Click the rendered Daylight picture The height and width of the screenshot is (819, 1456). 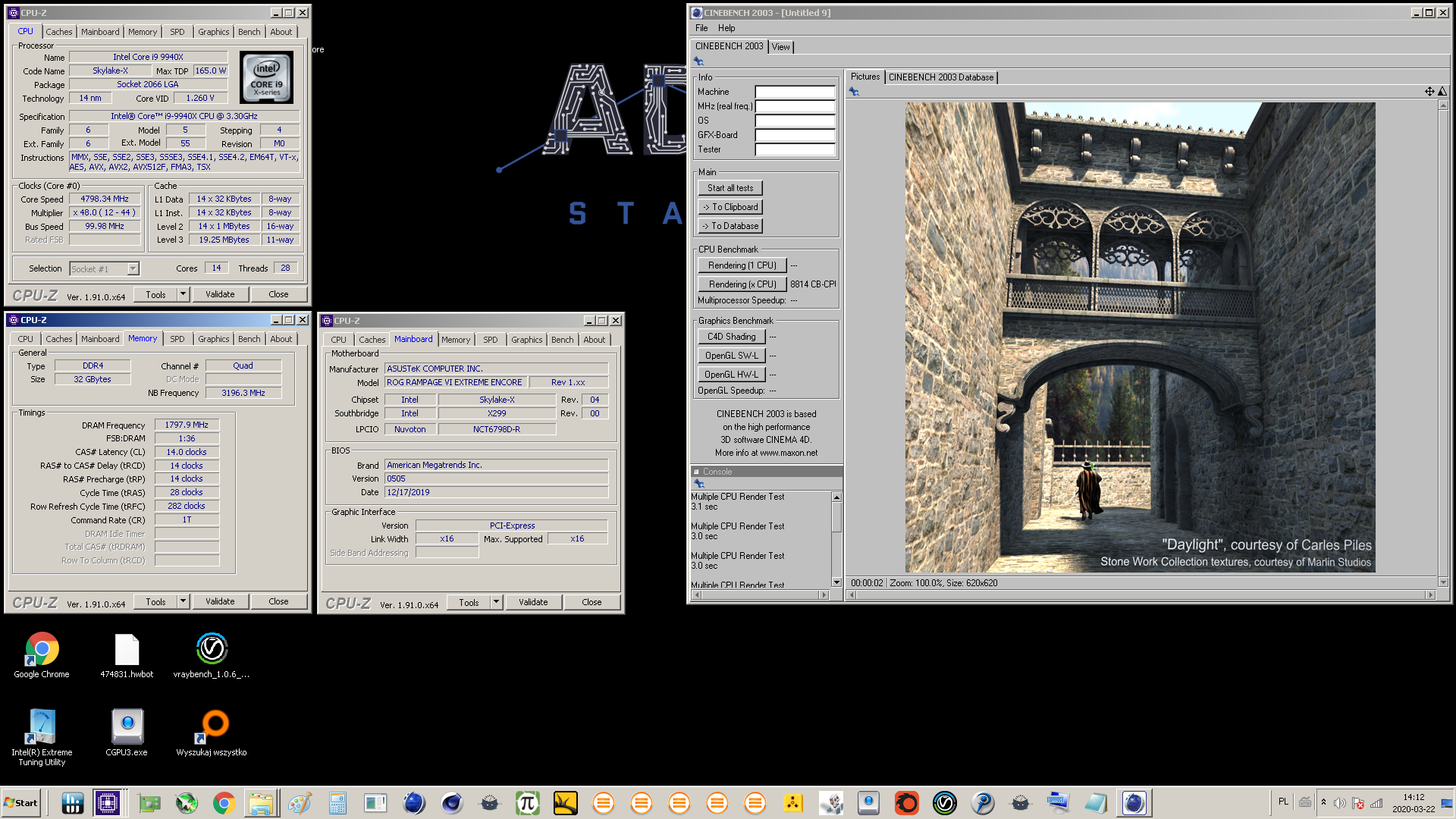(x=1140, y=337)
